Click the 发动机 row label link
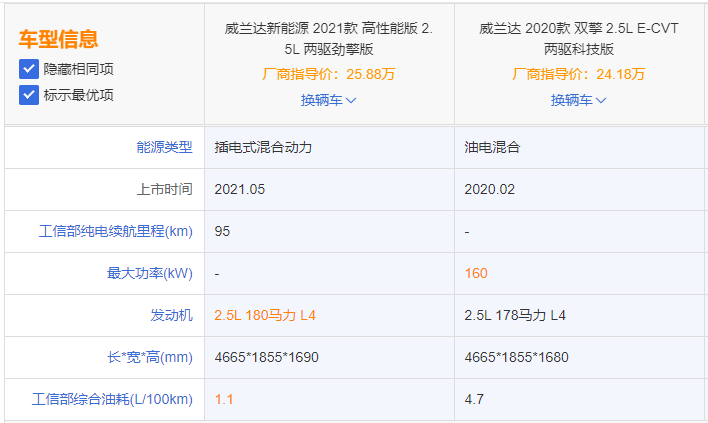This screenshot has width=708, height=423. (171, 315)
